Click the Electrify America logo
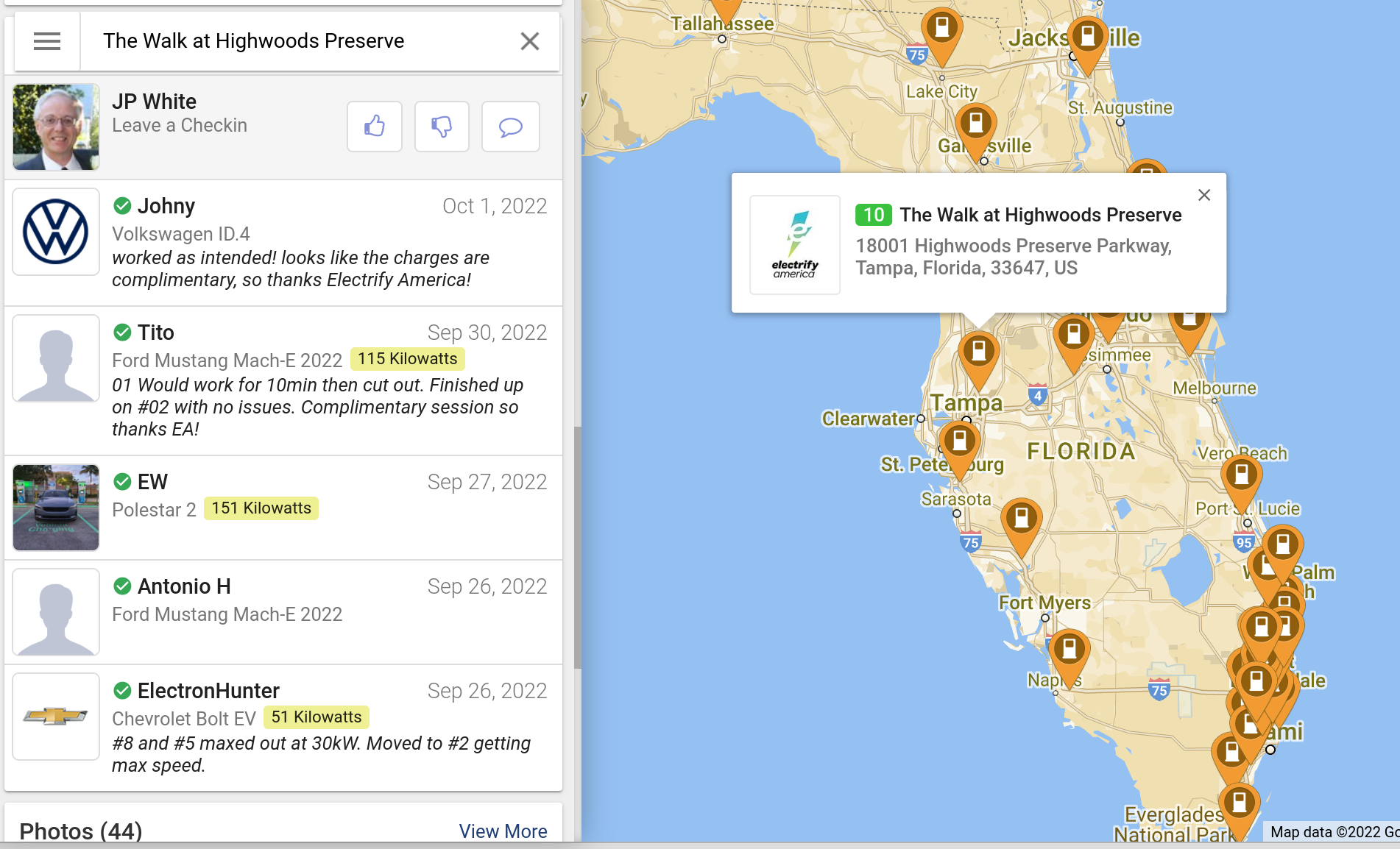1400x849 pixels. click(795, 245)
